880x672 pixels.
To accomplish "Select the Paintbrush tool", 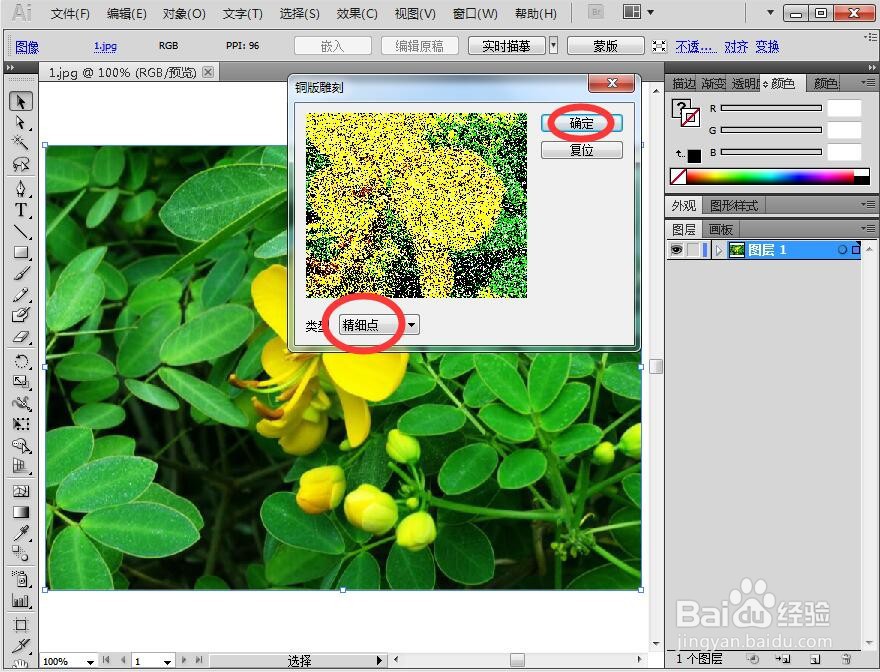I will [21, 273].
